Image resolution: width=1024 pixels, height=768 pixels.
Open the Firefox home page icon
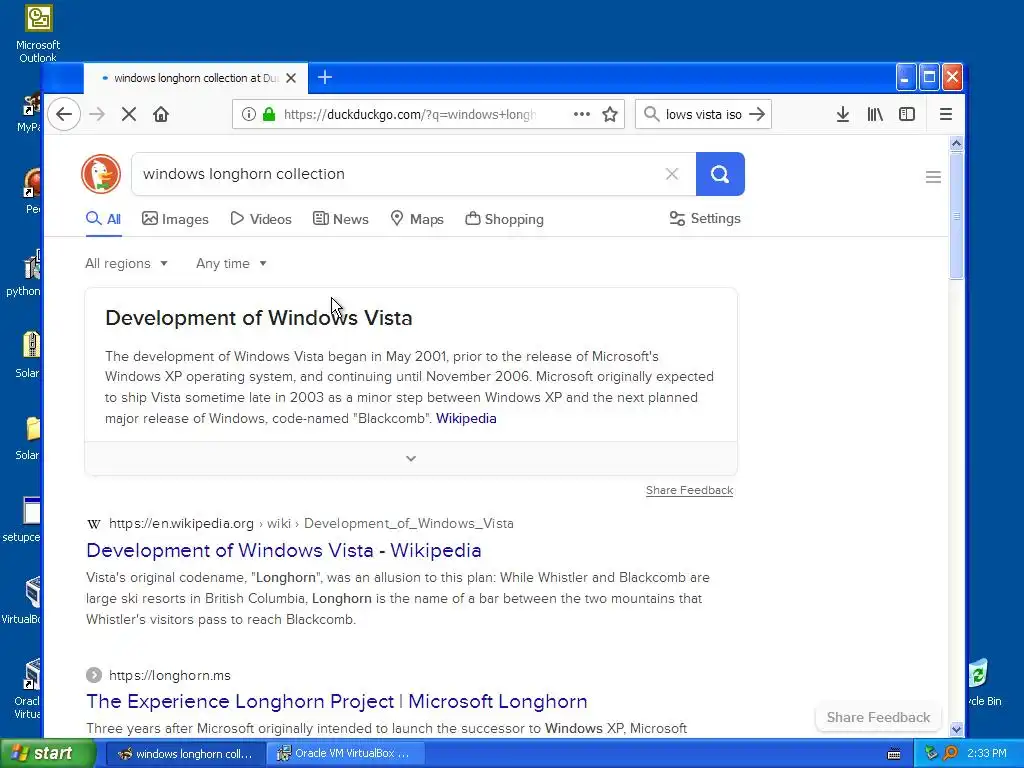[161, 114]
